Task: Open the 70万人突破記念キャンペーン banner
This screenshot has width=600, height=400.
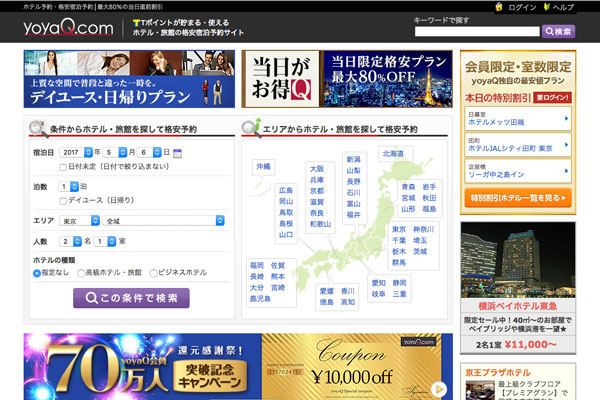Action: [x=143, y=367]
